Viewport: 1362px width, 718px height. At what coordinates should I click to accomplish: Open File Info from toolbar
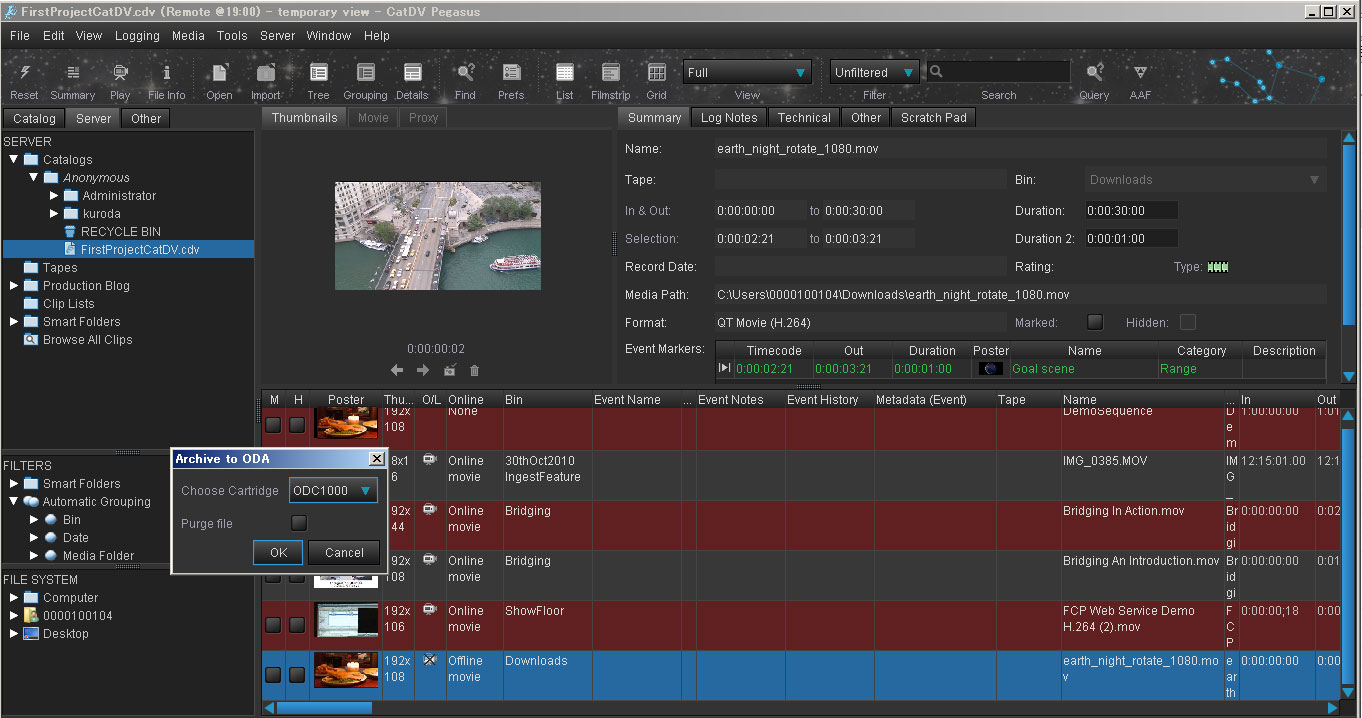pos(167,73)
